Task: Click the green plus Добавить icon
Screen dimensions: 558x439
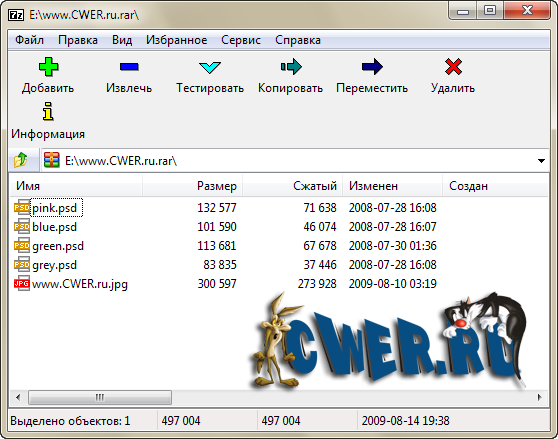Action: point(48,67)
